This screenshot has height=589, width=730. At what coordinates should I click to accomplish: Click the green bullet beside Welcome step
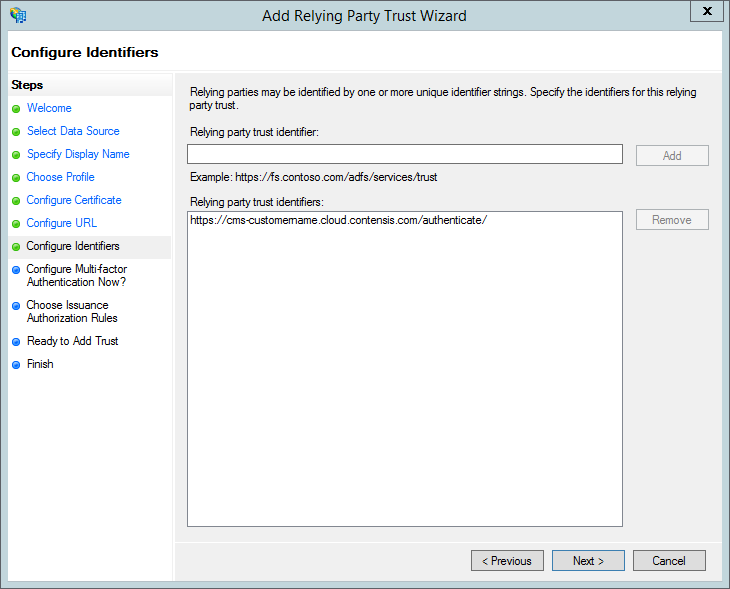(x=16, y=109)
